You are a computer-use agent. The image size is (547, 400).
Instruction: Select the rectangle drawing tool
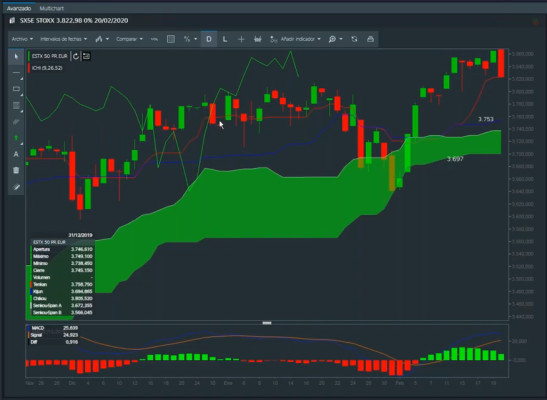click(16, 89)
